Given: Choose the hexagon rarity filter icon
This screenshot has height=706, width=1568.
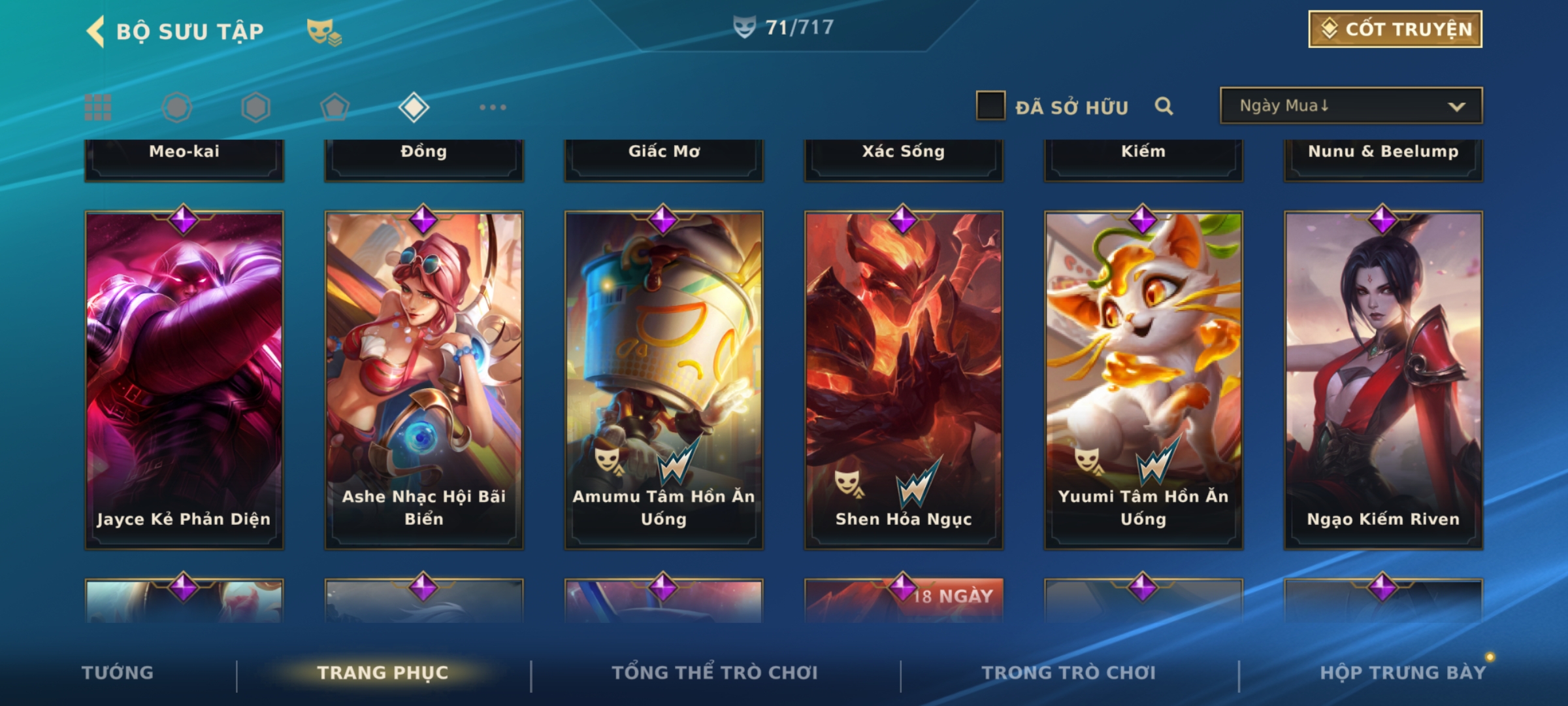Looking at the screenshot, I should coord(255,107).
